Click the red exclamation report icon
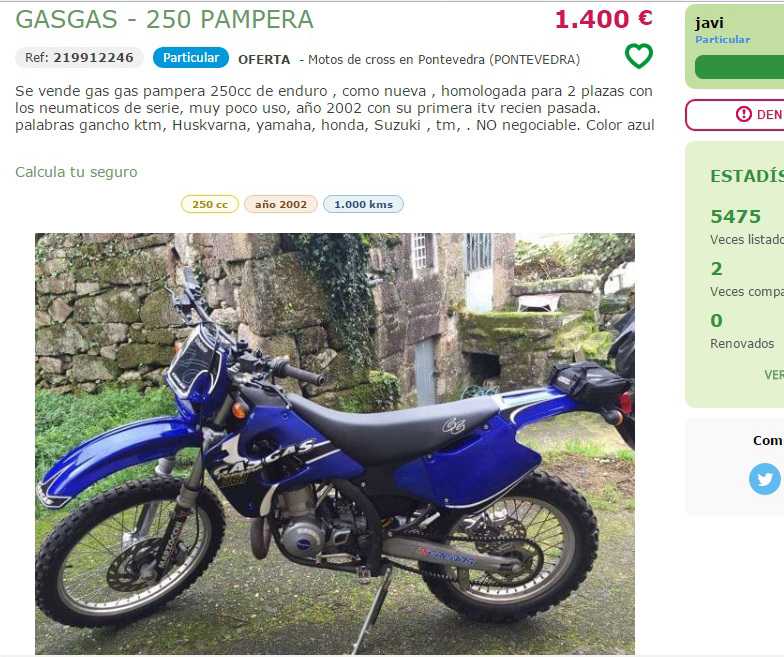This screenshot has width=784, height=657. pos(744,114)
